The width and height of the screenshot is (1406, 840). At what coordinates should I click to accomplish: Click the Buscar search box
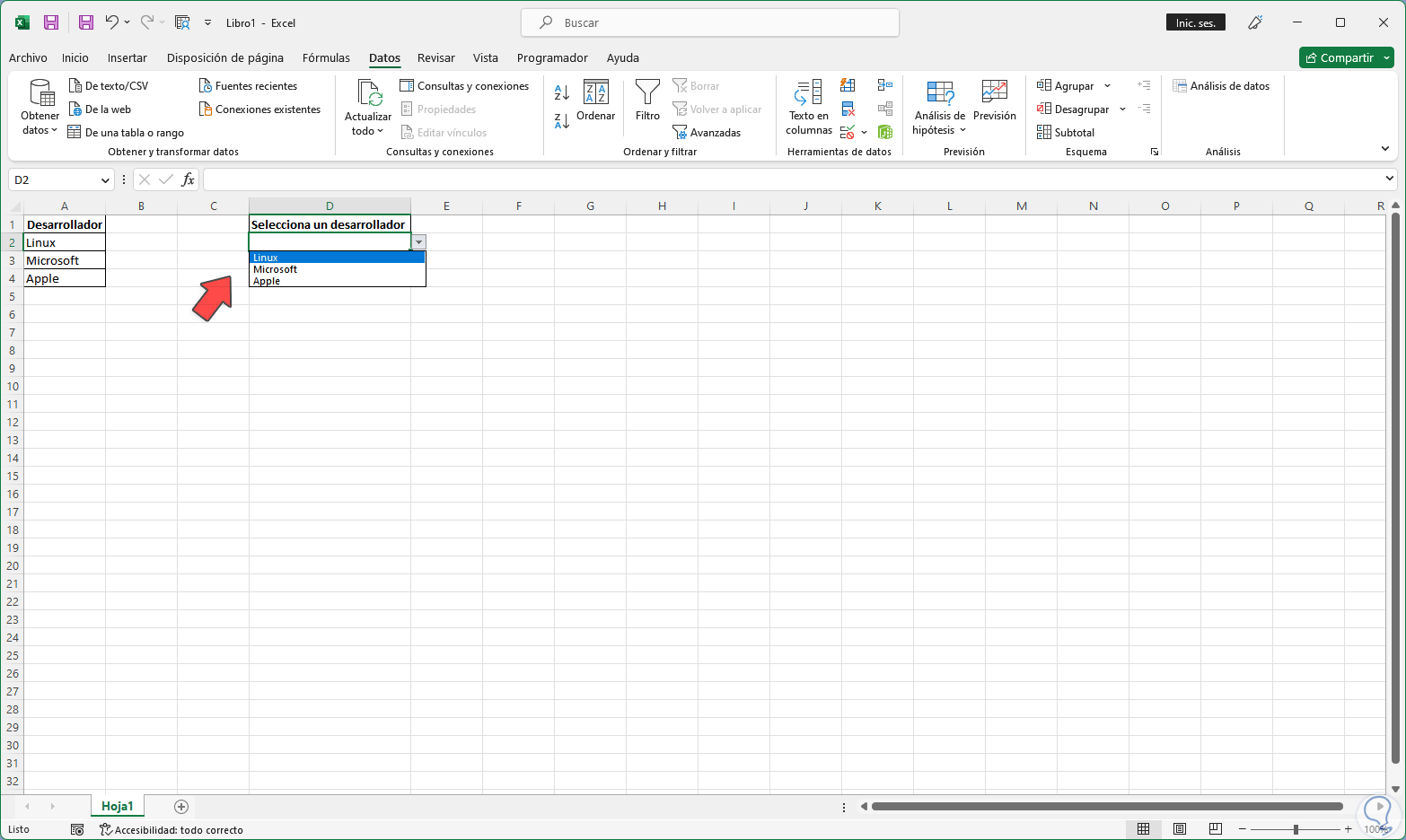coord(710,23)
